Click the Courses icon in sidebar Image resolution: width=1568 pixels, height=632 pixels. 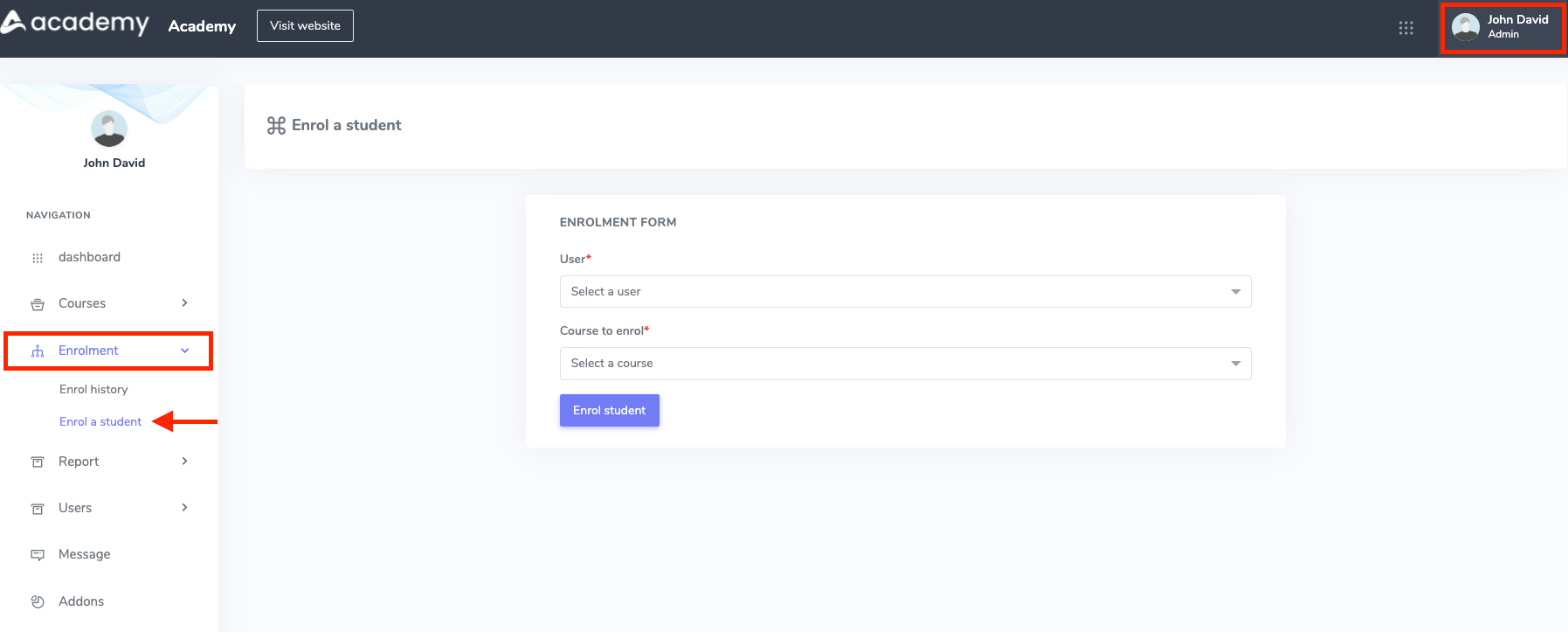coord(38,304)
